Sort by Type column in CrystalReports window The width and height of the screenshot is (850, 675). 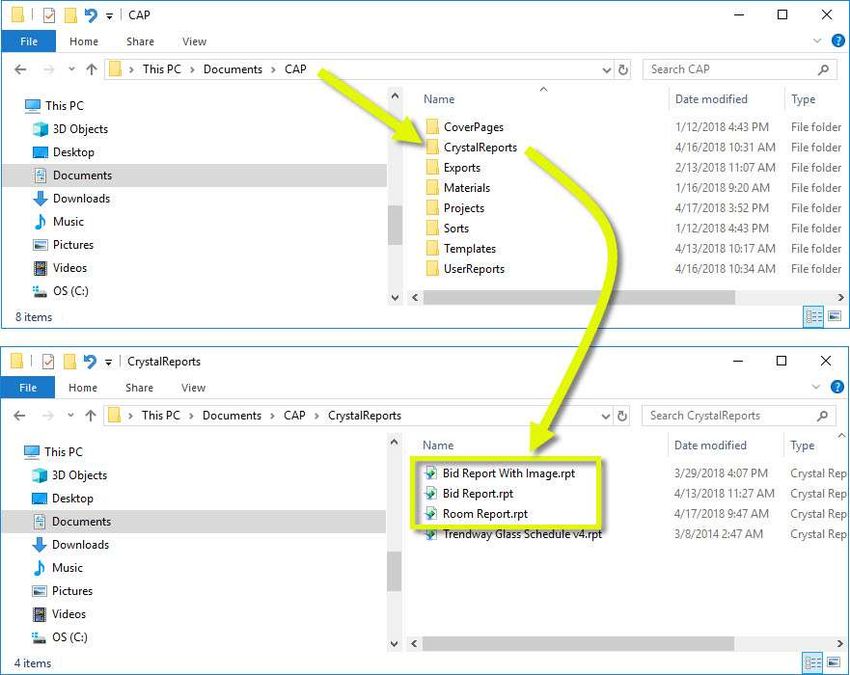802,446
